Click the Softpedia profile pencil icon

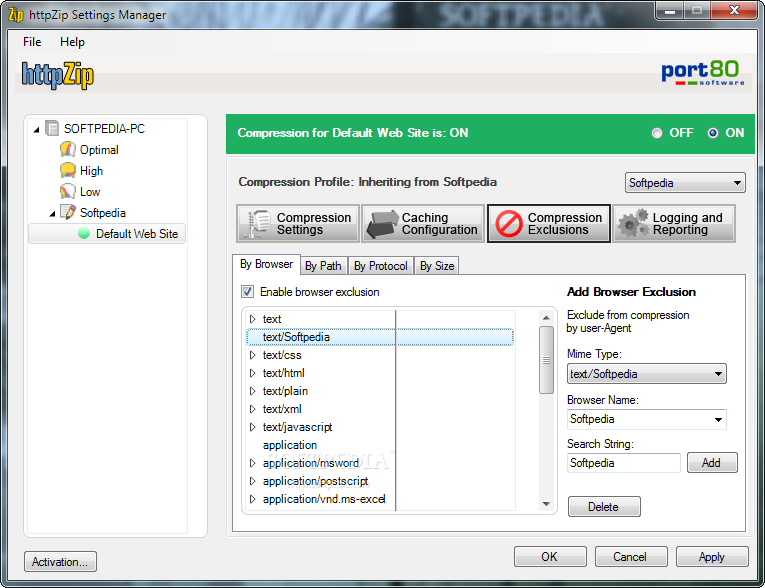pyautogui.click(x=67, y=212)
